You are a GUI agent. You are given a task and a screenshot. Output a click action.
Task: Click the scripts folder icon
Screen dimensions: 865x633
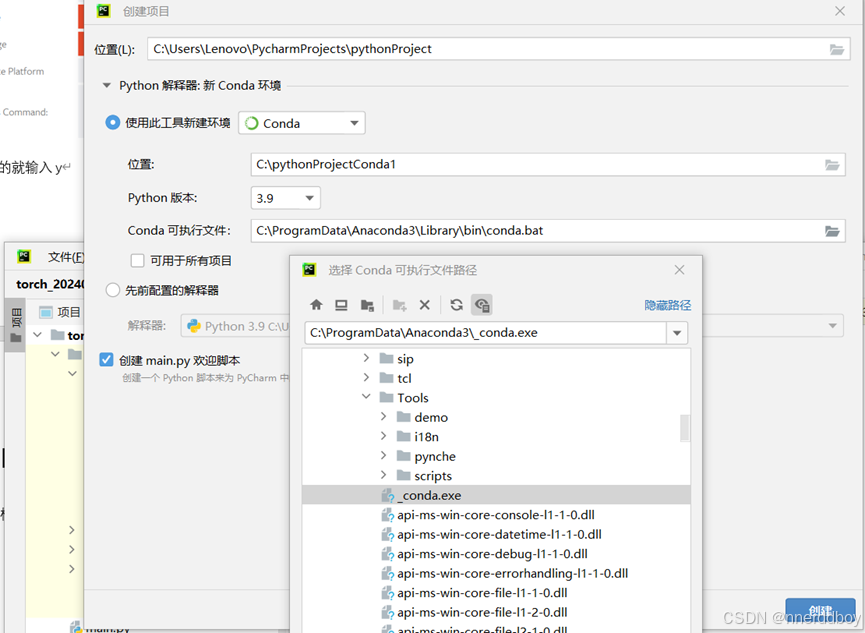(404, 475)
